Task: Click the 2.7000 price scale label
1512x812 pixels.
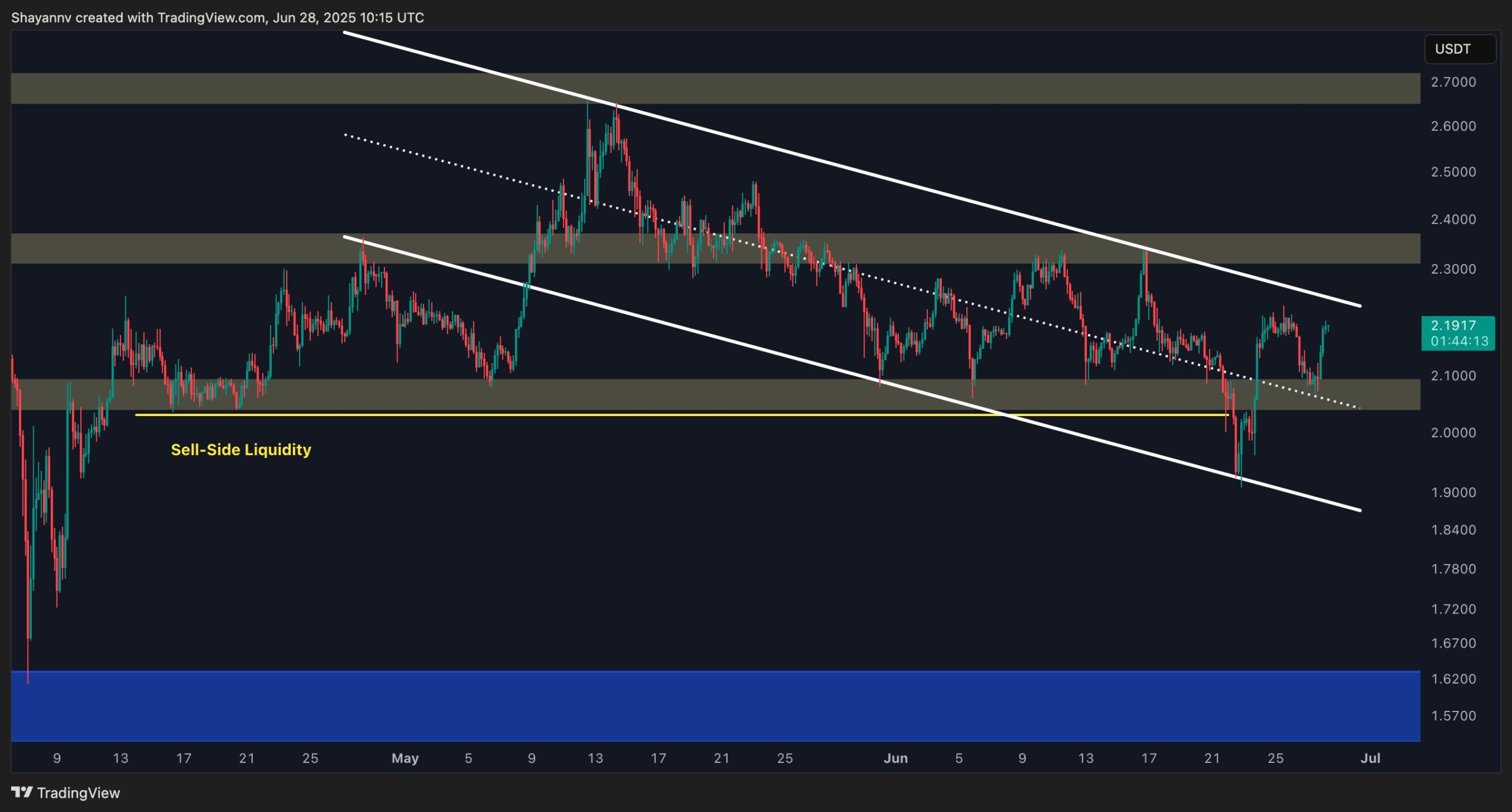Action: 1453,82
